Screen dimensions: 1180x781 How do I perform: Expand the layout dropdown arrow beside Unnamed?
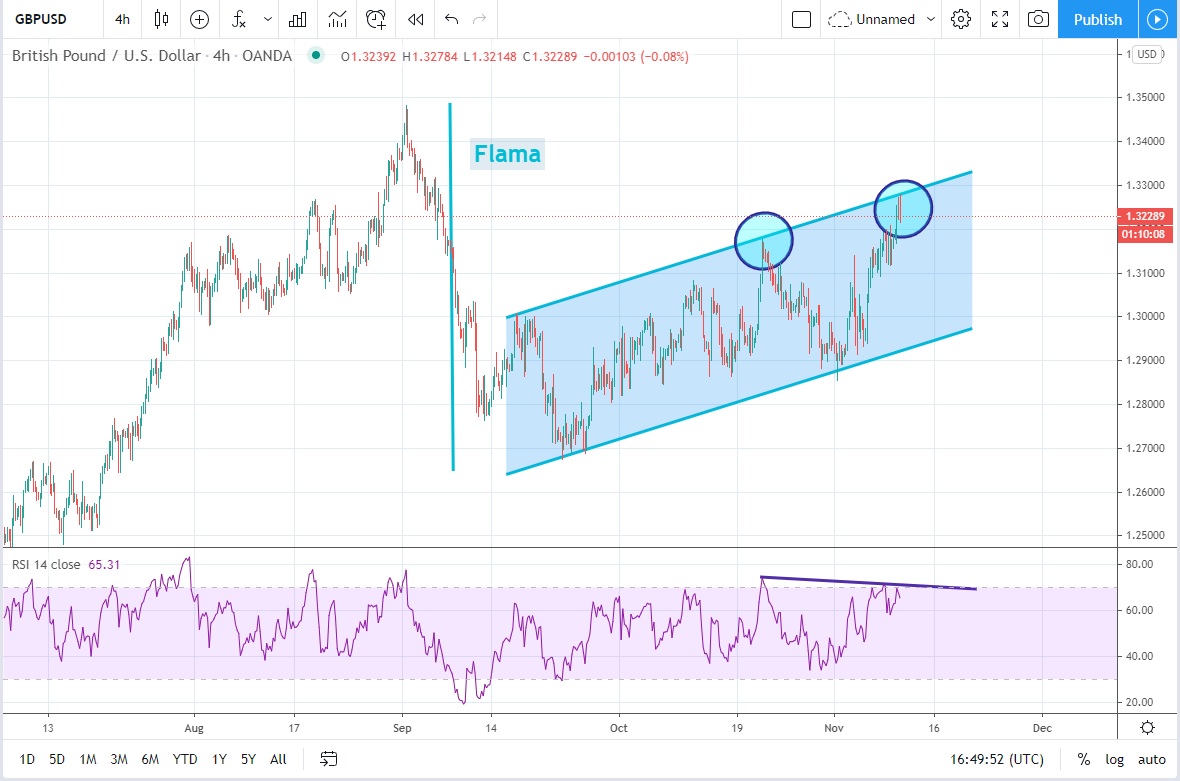(x=931, y=19)
